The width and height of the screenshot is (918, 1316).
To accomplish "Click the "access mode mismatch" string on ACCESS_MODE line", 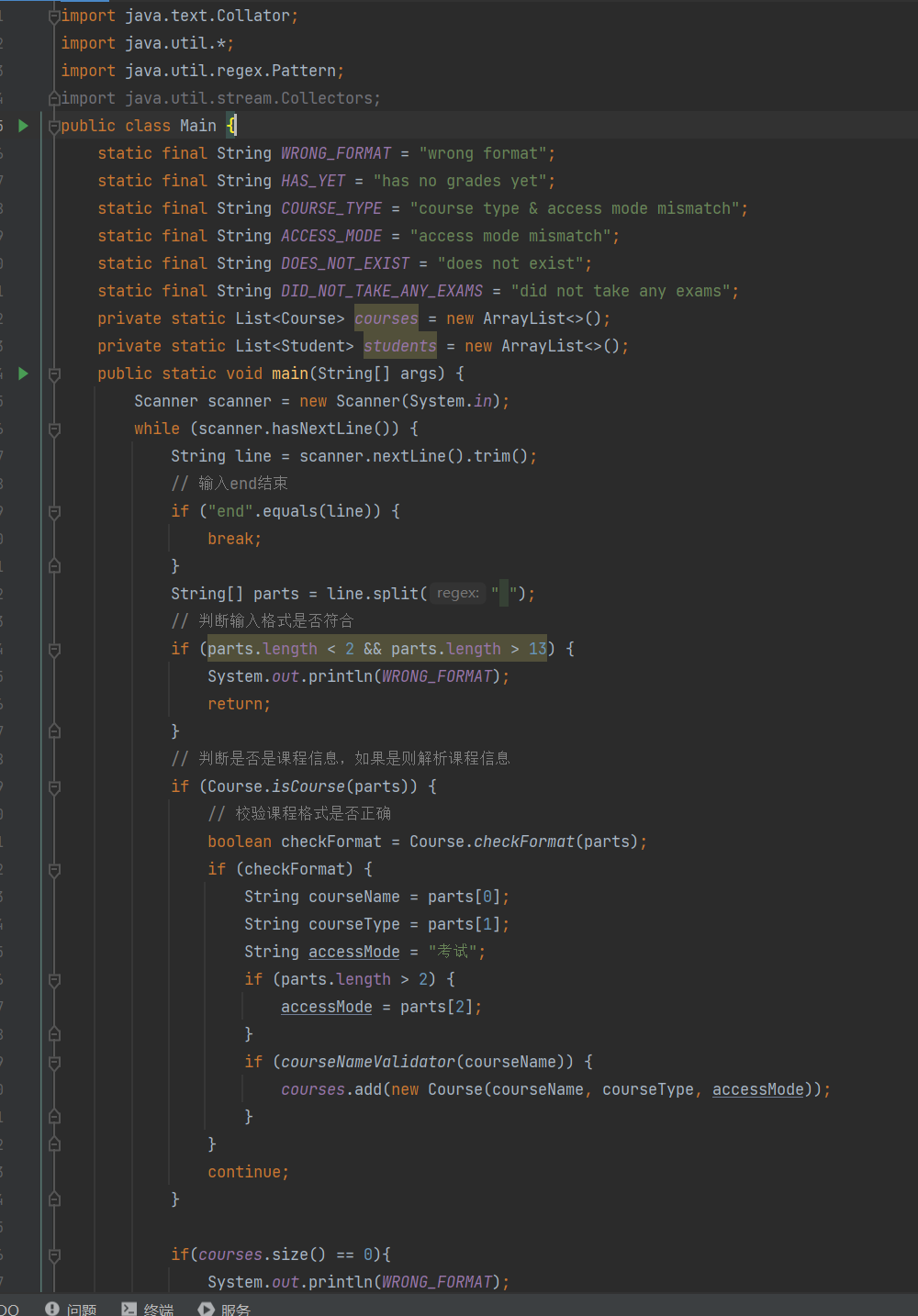I will [510, 236].
